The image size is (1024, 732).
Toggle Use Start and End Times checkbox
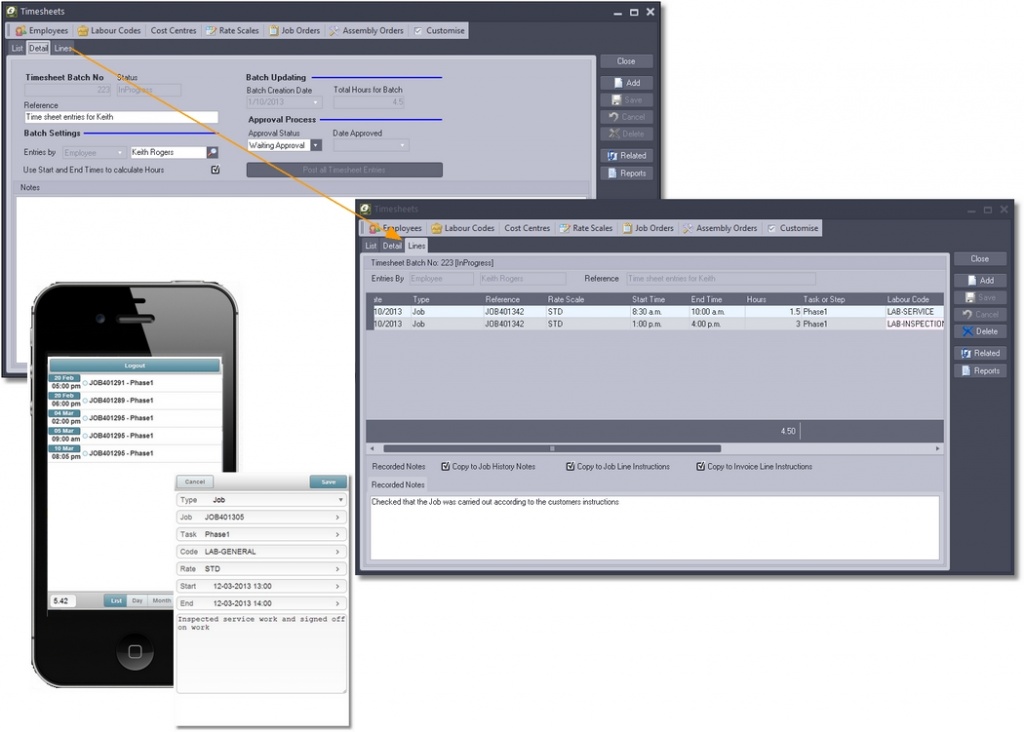(215, 170)
